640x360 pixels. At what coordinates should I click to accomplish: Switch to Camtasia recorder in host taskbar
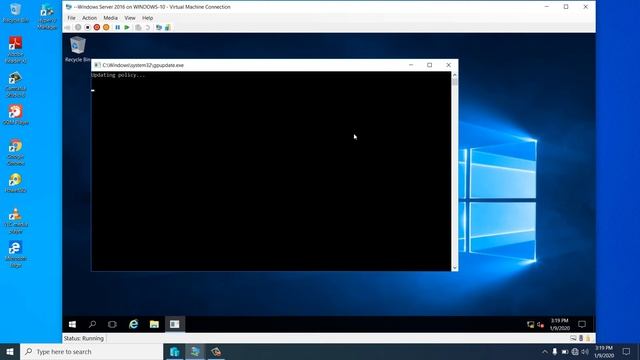(x=216, y=351)
